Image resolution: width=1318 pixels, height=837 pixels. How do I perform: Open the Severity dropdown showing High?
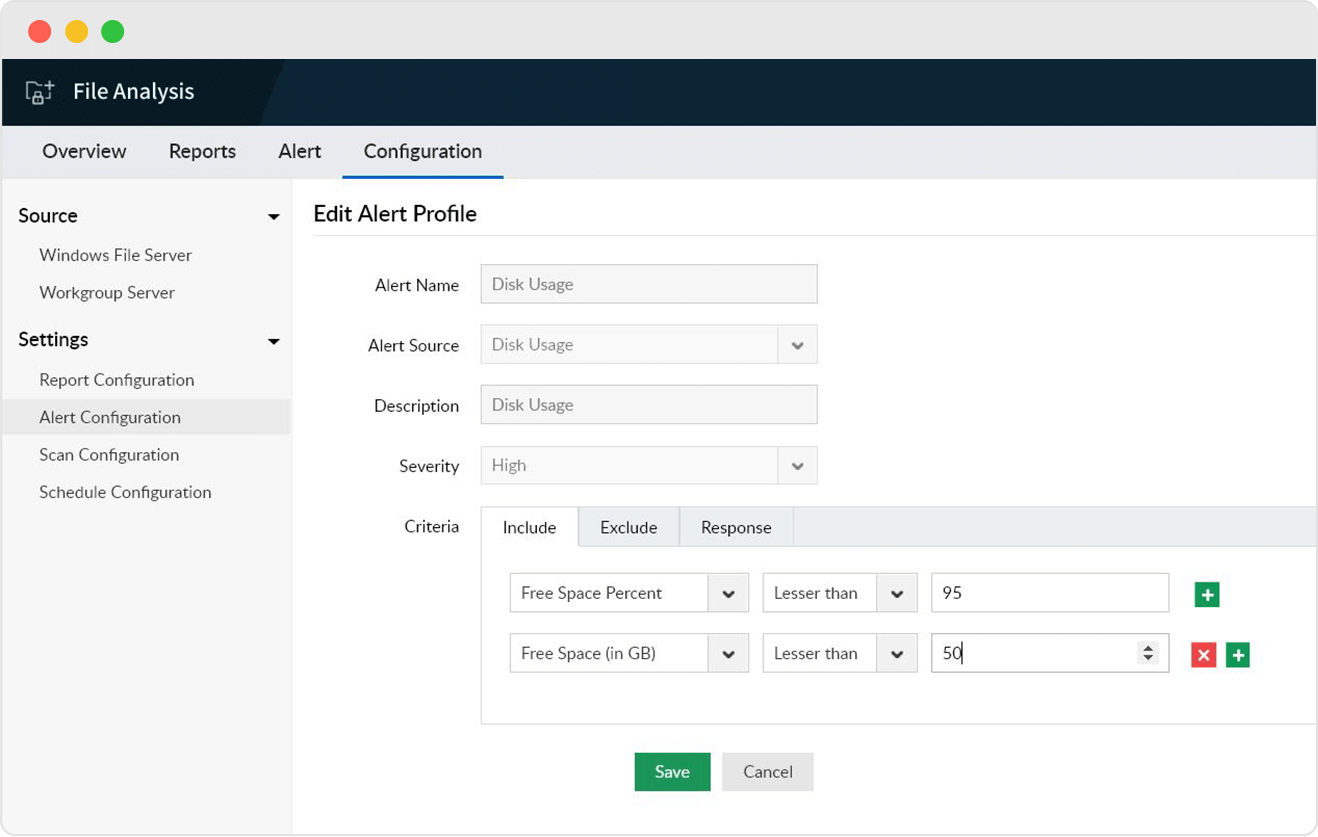click(x=797, y=465)
